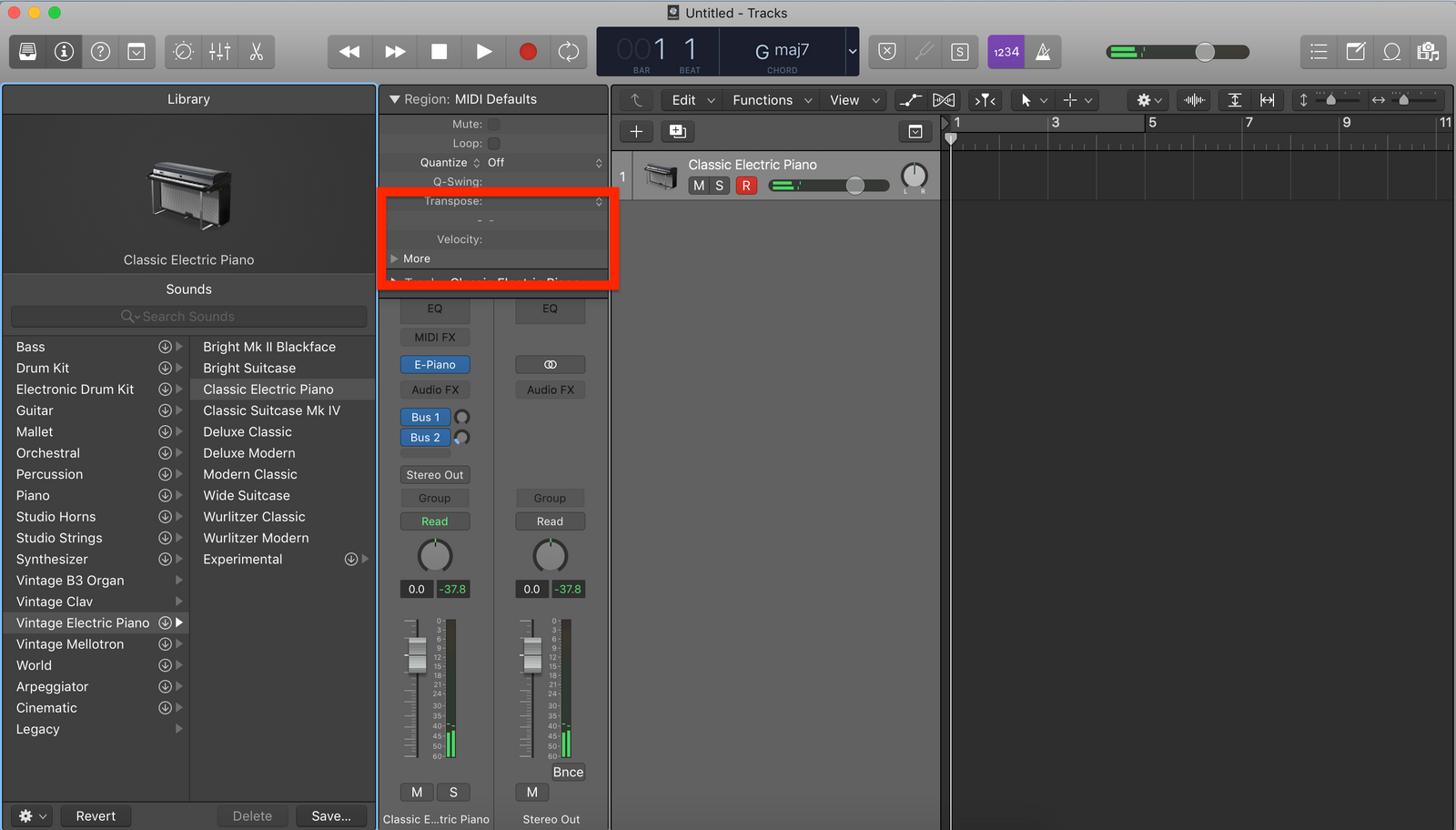Rewind the playhead
The image size is (1456, 830).
[349, 52]
